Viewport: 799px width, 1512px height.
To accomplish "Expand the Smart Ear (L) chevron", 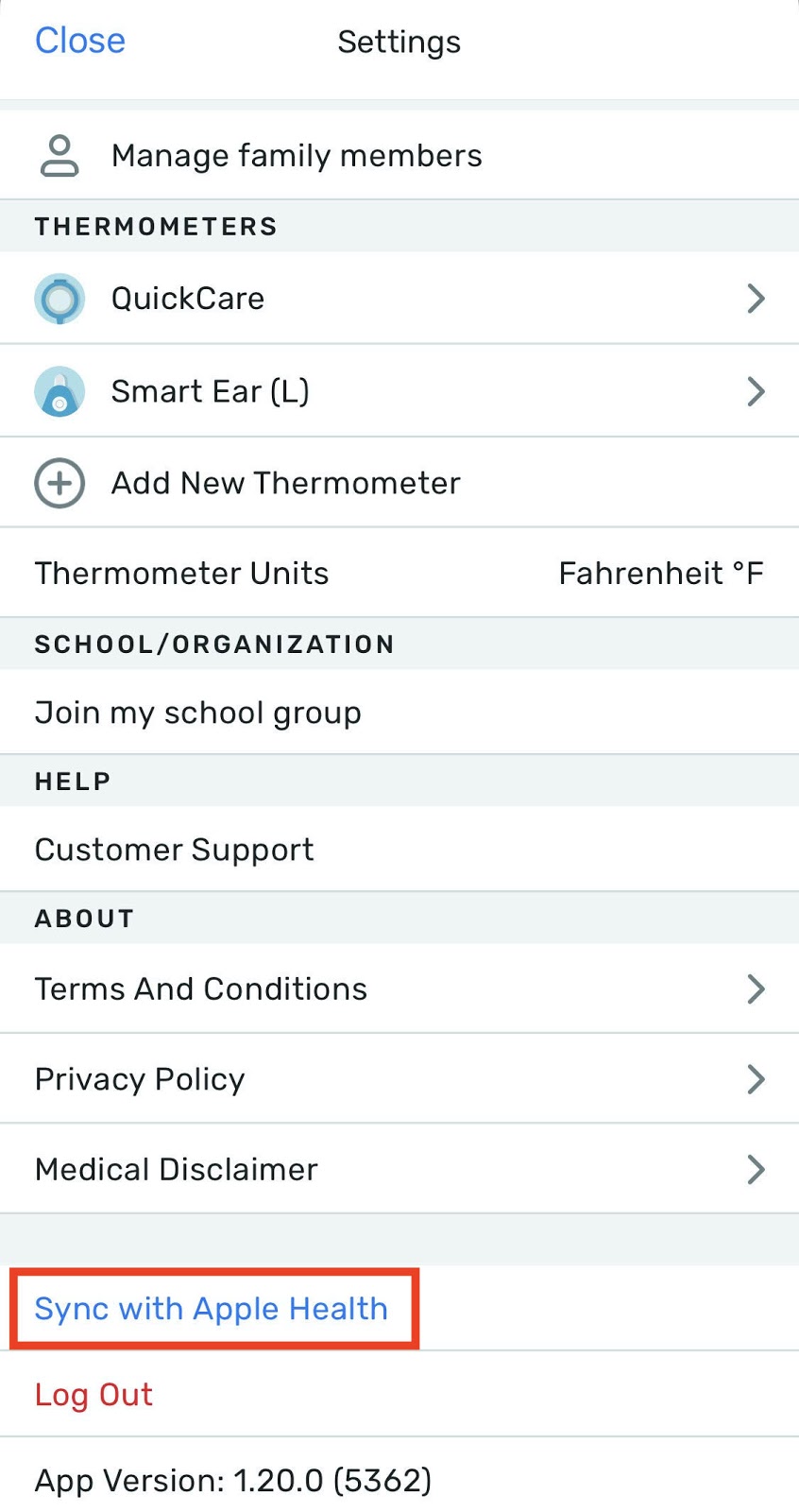I will point(756,391).
